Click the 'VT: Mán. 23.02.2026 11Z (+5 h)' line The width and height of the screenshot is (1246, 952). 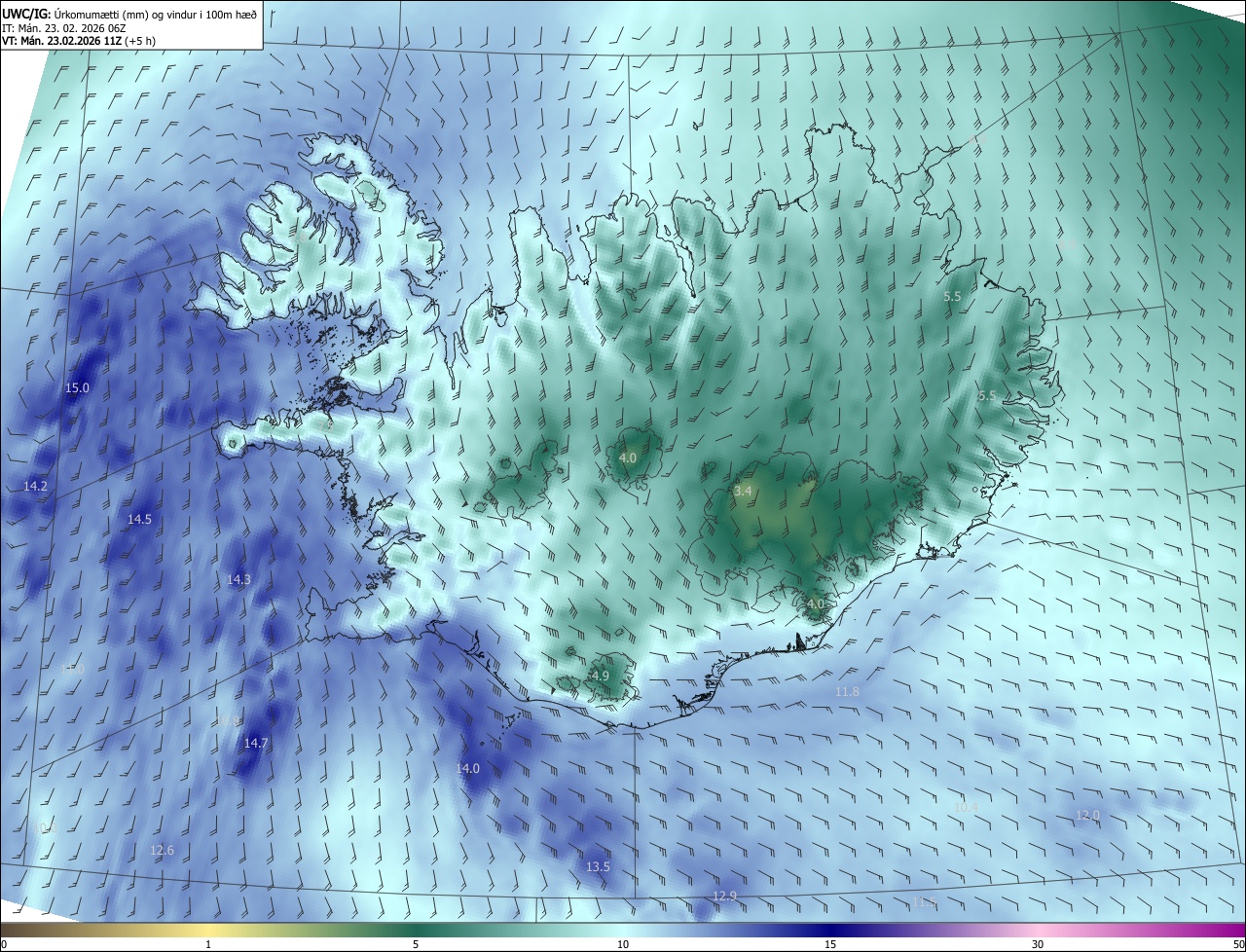coord(78,41)
